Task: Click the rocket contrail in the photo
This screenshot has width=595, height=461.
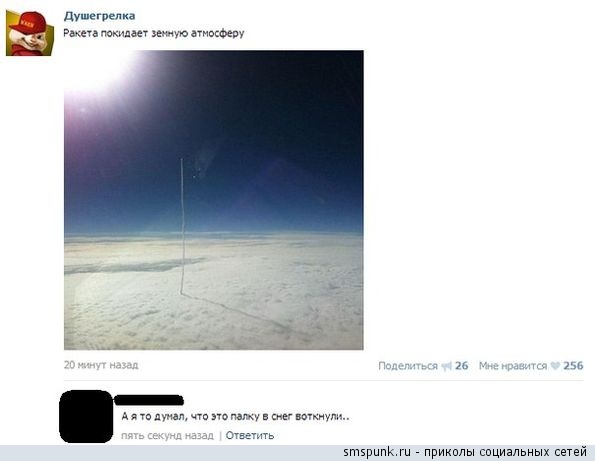Action: pyautogui.click(x=182, y=227)
